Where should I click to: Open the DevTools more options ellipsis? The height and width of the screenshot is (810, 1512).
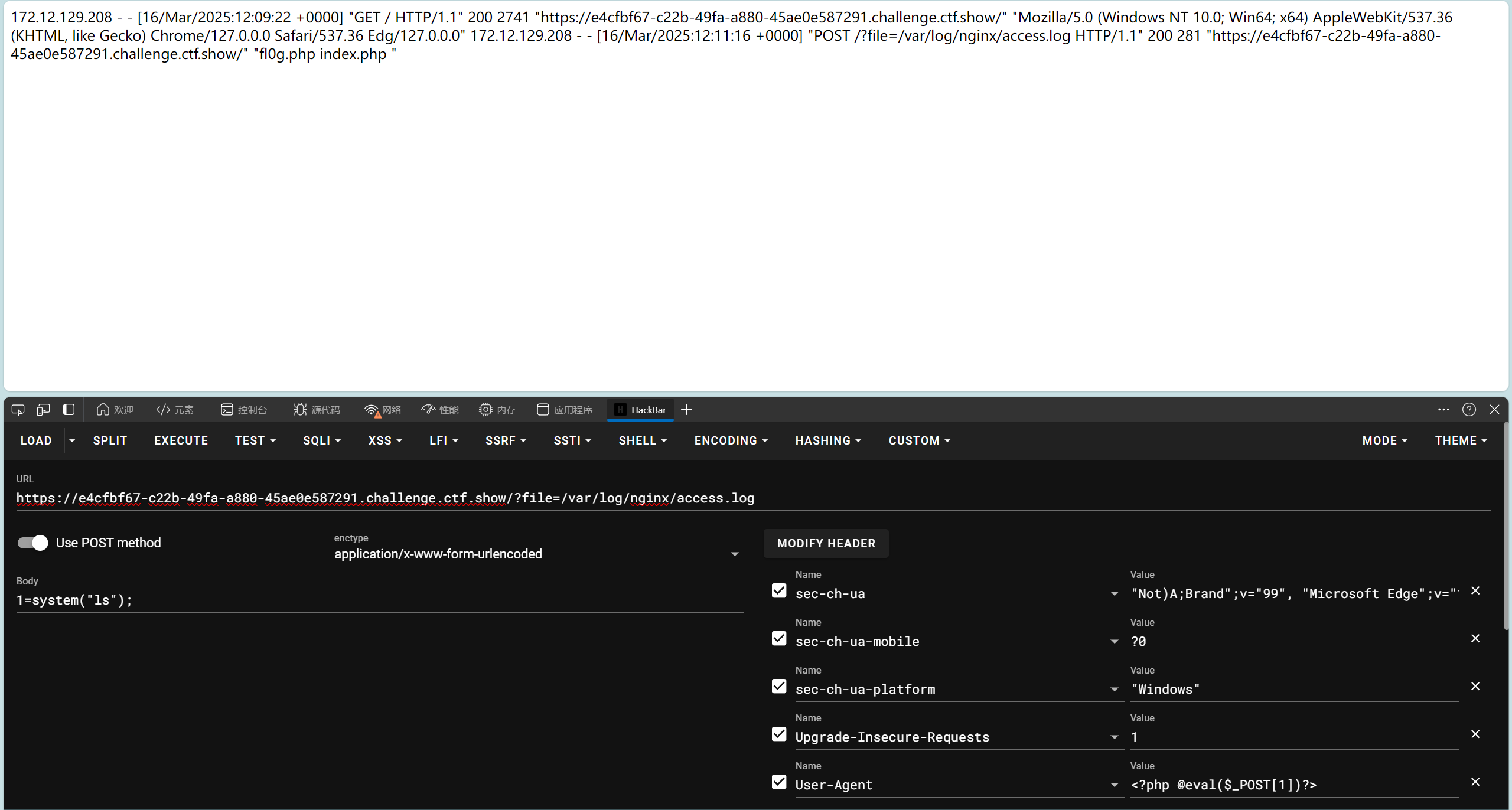coord(1443,410)
